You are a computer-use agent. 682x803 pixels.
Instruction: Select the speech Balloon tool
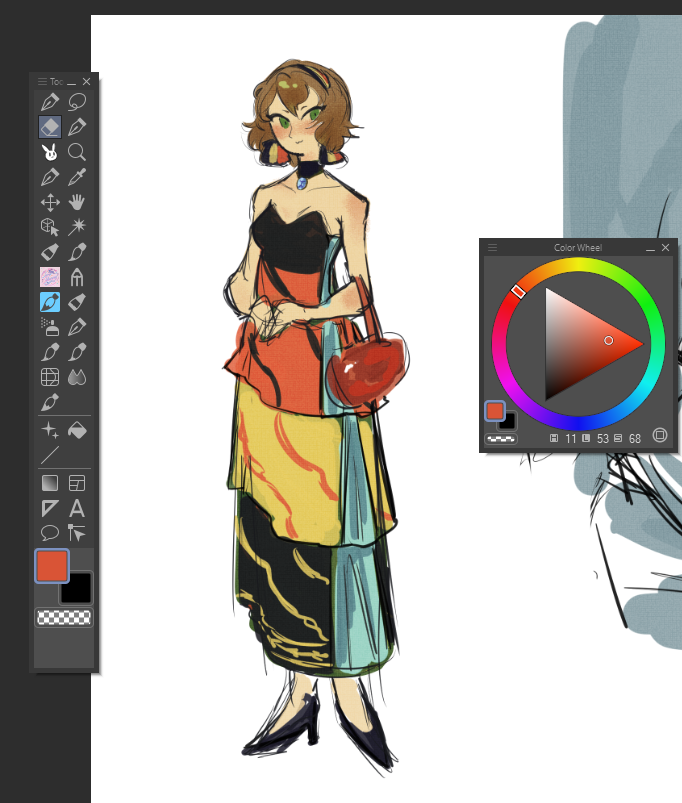click(50, 533)
